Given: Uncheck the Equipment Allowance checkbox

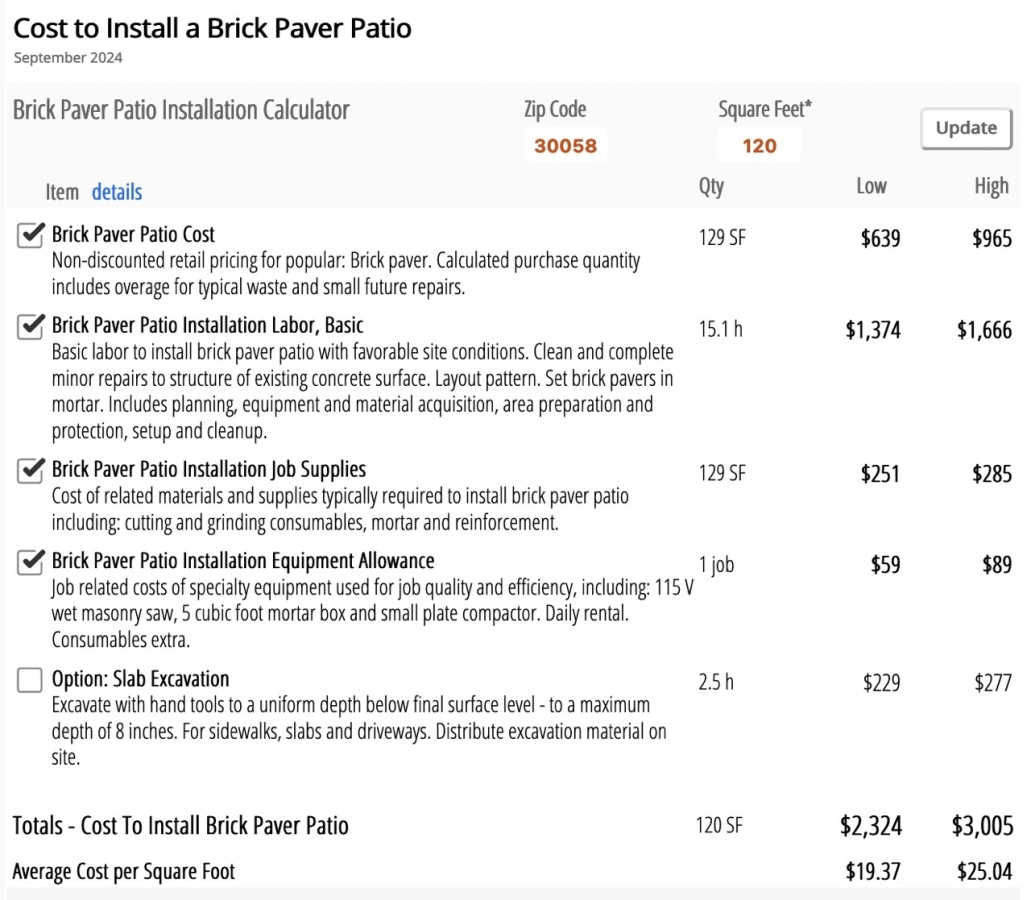Looking at the screenshot, I should pyautogui.click(x=31, y=562).
